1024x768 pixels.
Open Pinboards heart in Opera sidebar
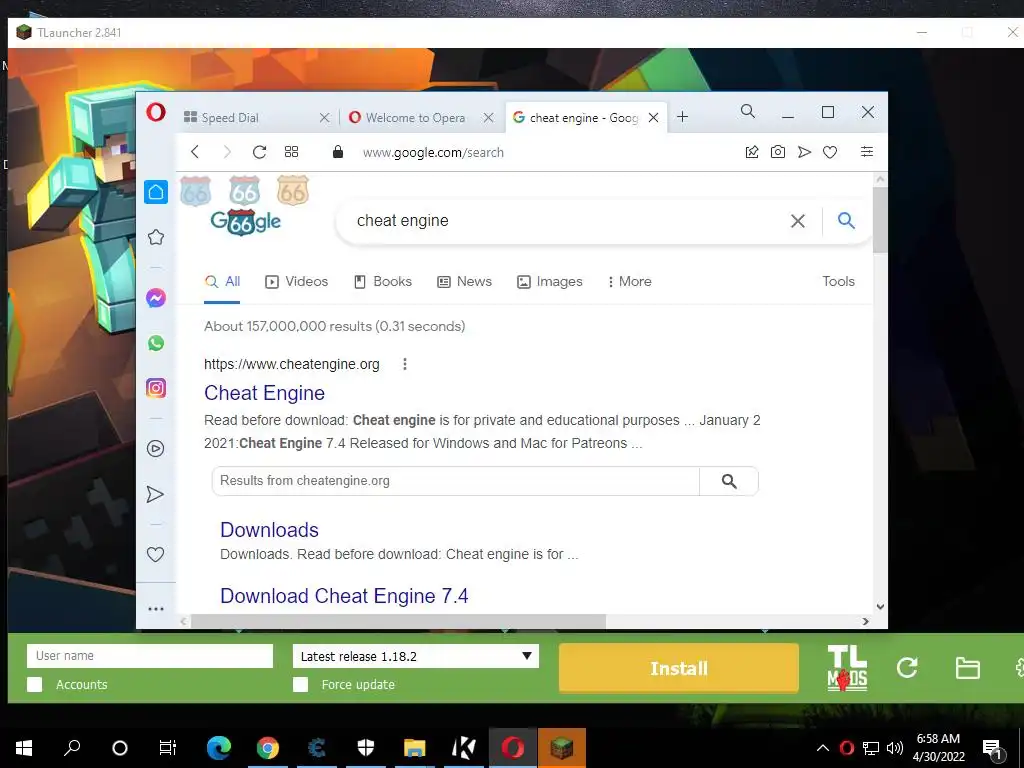[155, 554]
